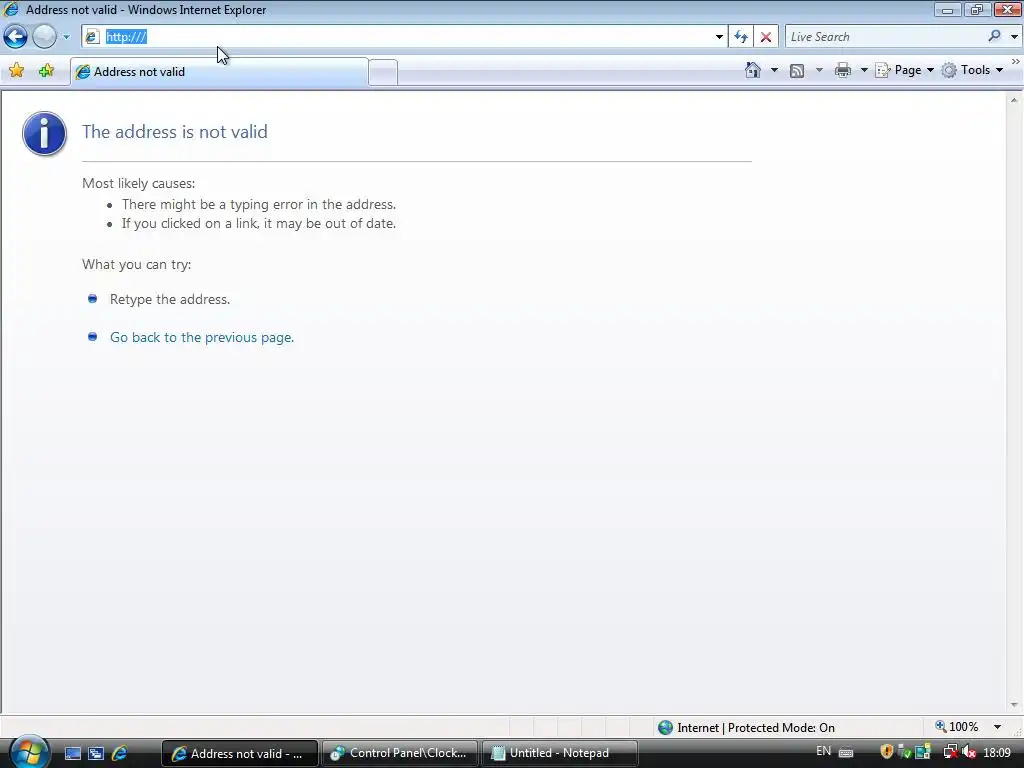Open a new blank tab
Screen dimensions: 1024x768
[383, 72]
